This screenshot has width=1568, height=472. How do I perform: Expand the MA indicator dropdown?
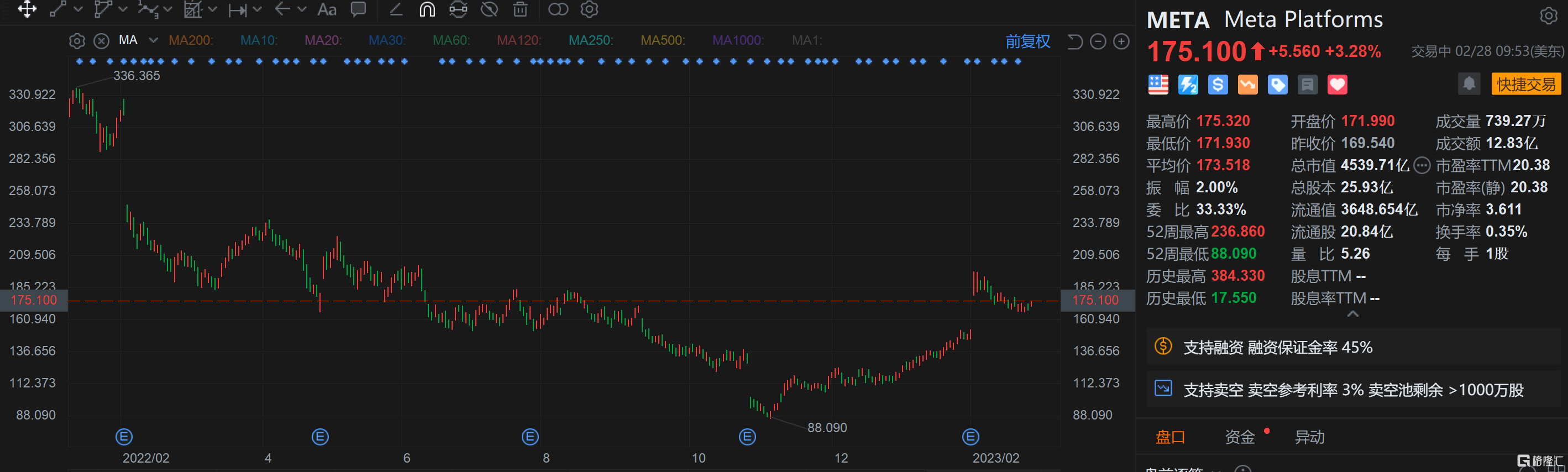tap(154, 40)
